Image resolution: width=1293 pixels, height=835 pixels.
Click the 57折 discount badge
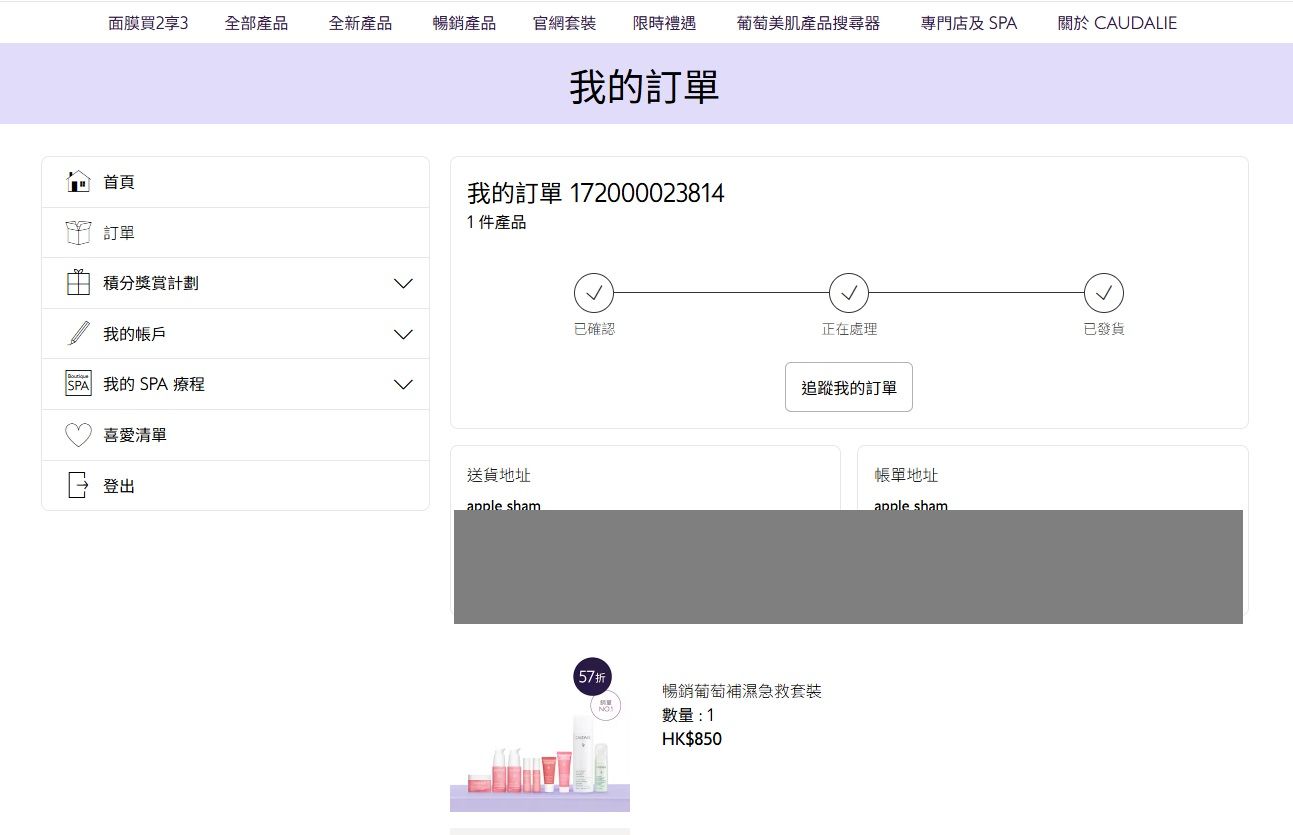[x=592, y=677]
